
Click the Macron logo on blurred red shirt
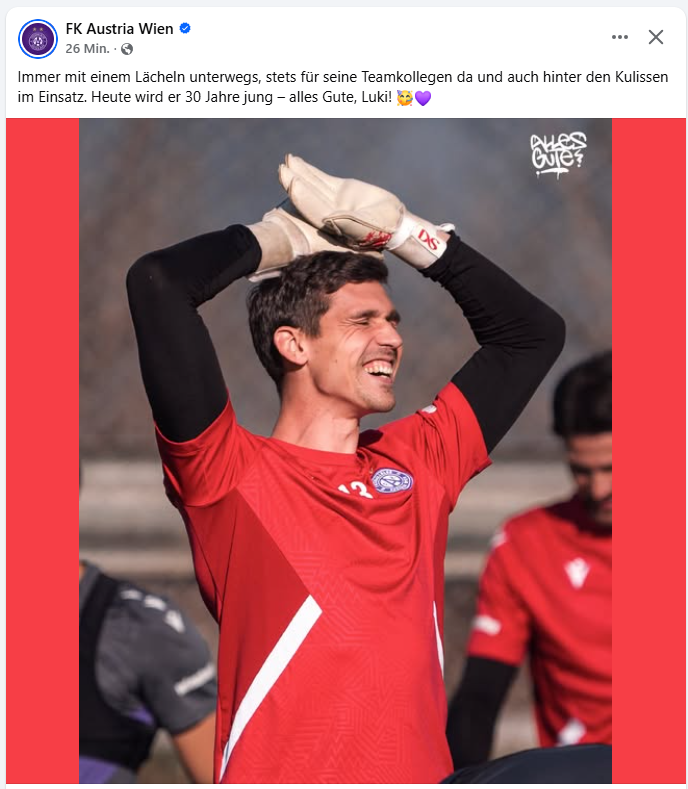point(576,573)
